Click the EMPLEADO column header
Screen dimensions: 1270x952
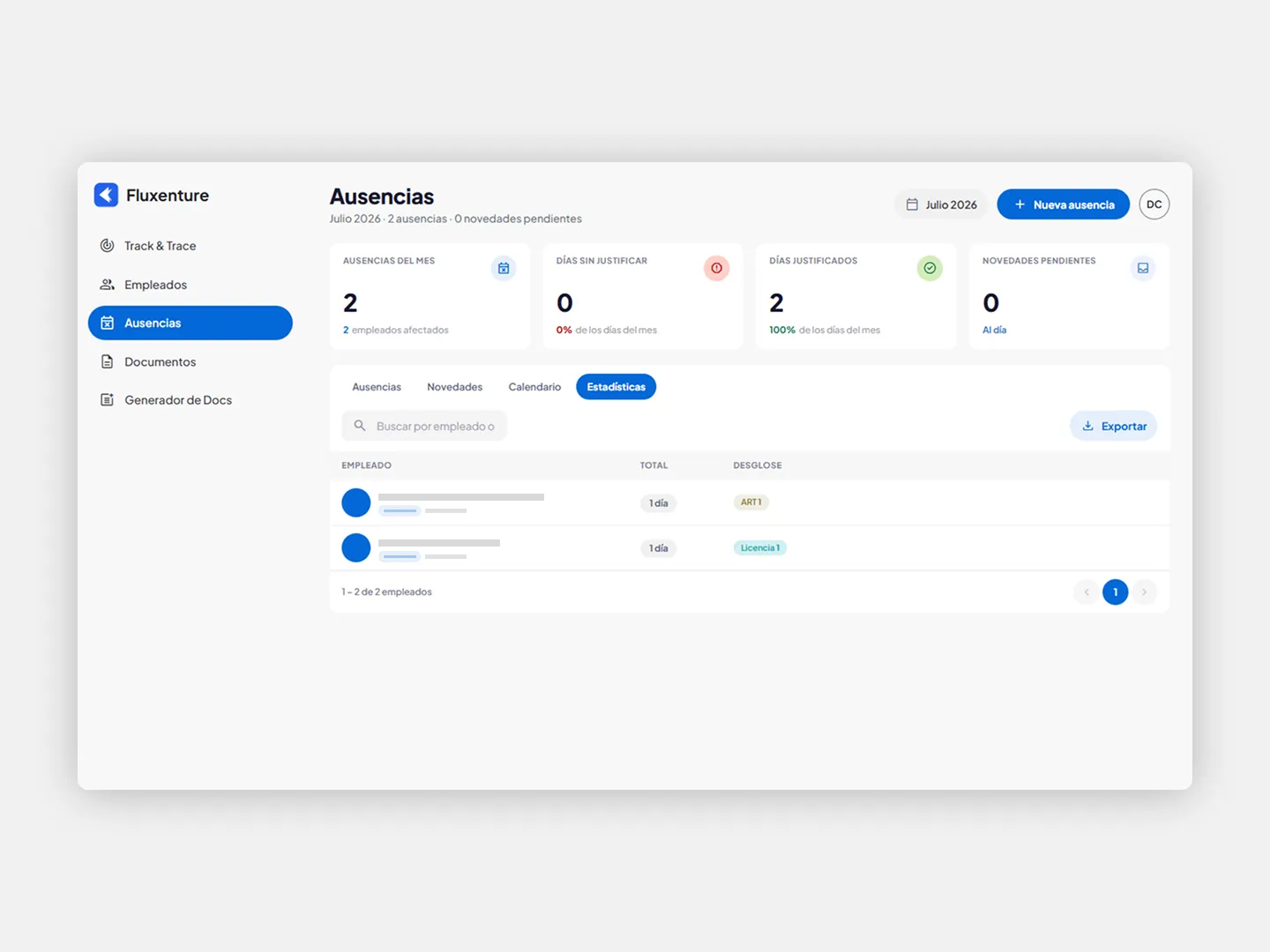pos(367,465)
